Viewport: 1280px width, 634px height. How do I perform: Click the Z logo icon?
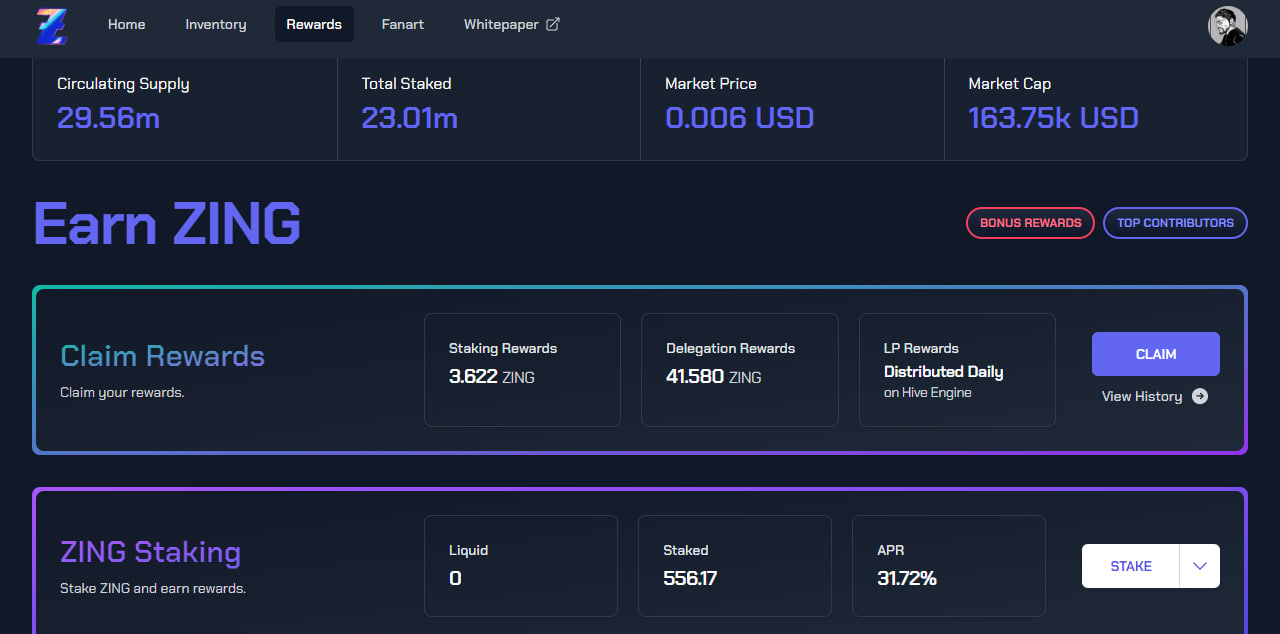(x=52, y=26)
